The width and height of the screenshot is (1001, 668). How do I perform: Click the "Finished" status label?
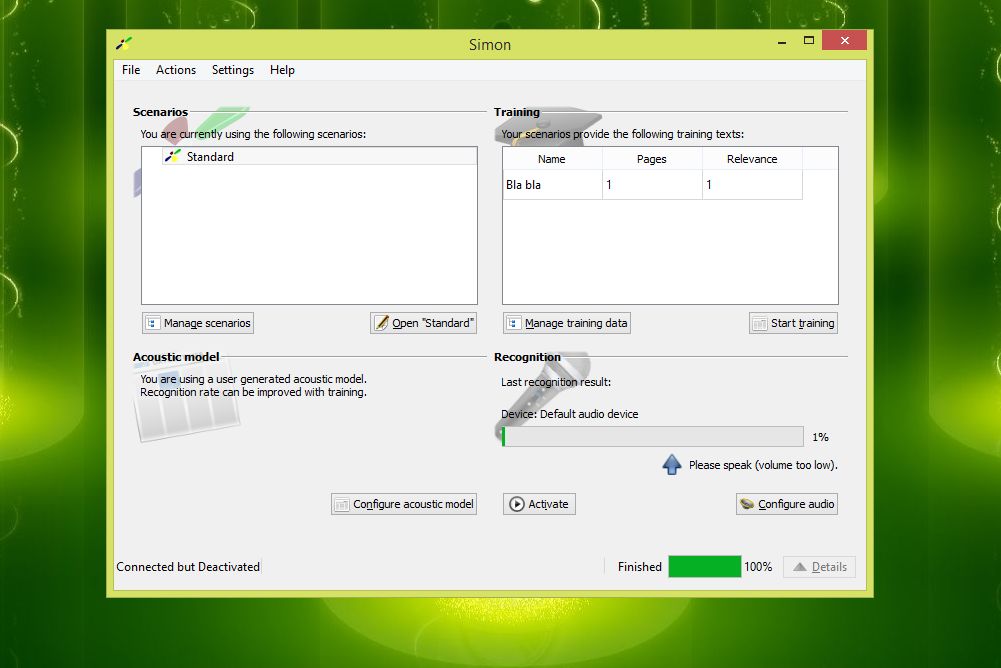640,566
